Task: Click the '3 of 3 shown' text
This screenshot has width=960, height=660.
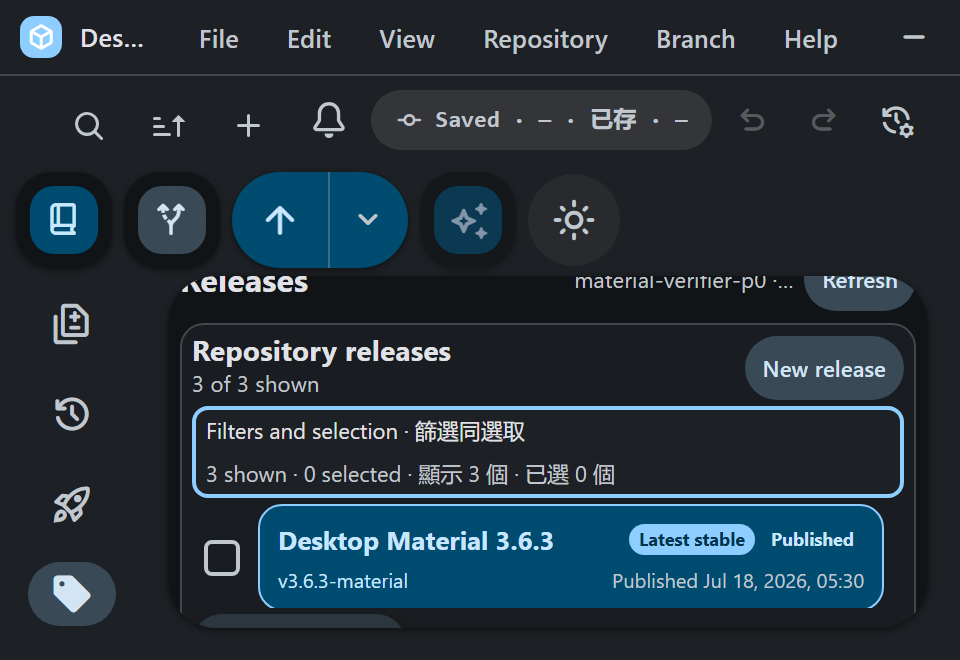Action: coord(255,384)
